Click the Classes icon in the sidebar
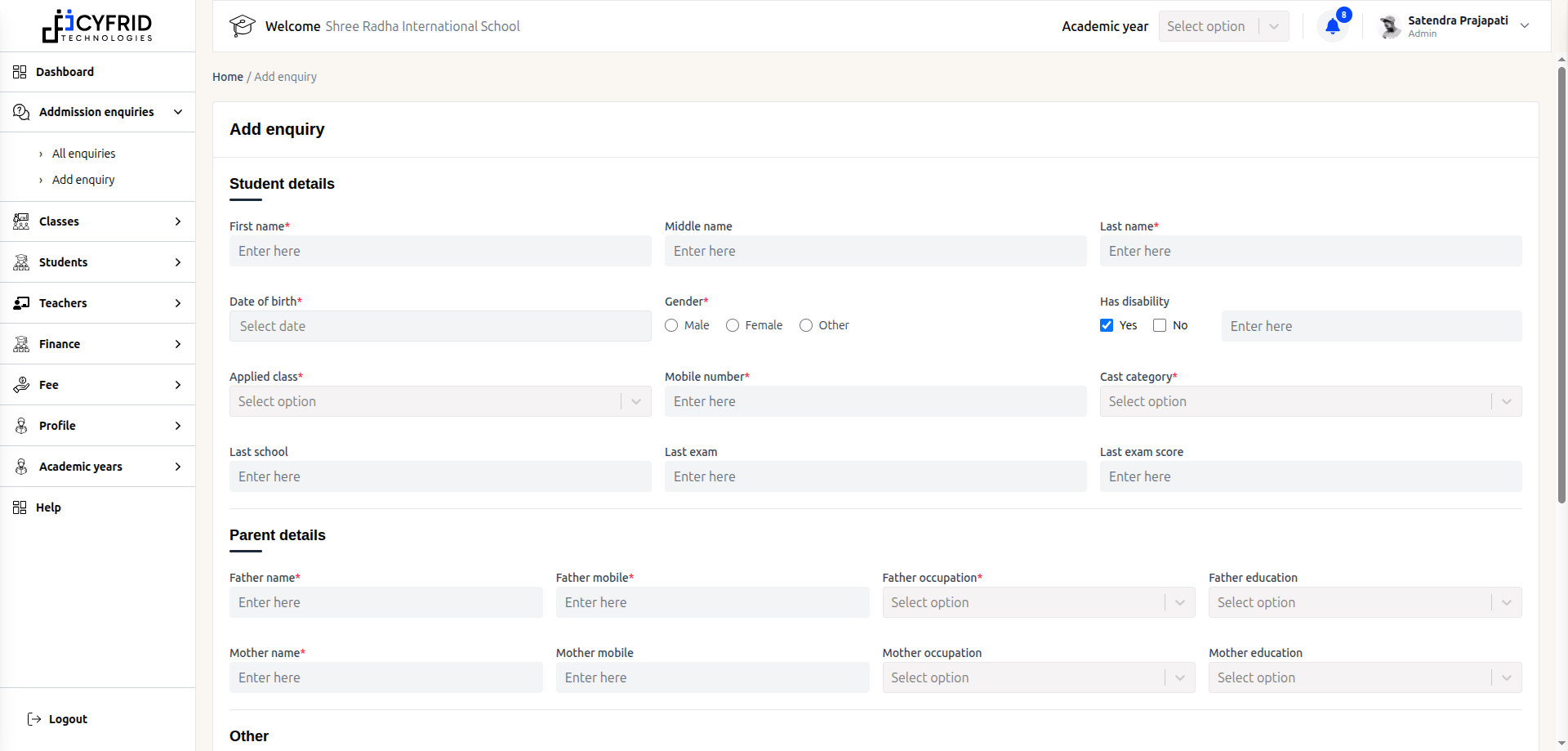The width and height of the screenshot is (1568, 751). click(21, 221)
